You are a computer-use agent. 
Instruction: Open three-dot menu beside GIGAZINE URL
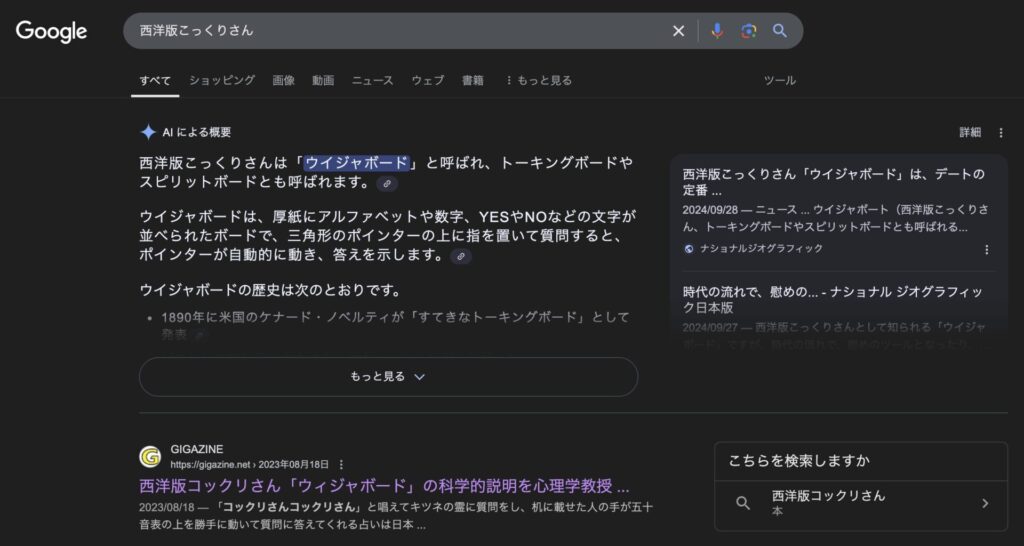341,464
